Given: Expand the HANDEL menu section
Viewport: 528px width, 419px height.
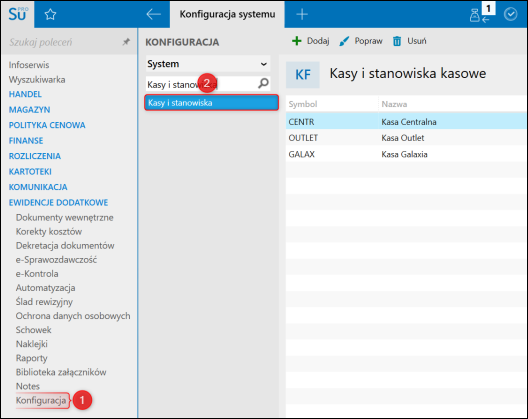Looking at the screenshot, I should tap(25, 94).
